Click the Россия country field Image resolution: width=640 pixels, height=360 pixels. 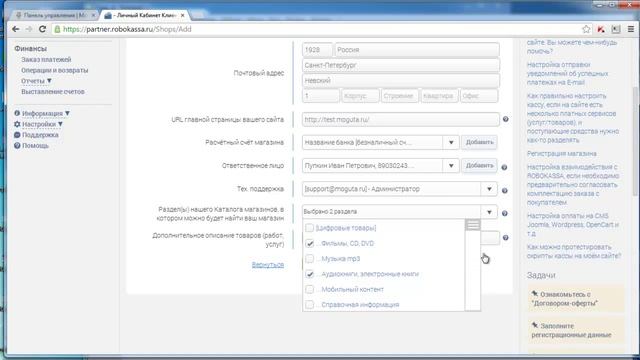click(x=417, y=50)
